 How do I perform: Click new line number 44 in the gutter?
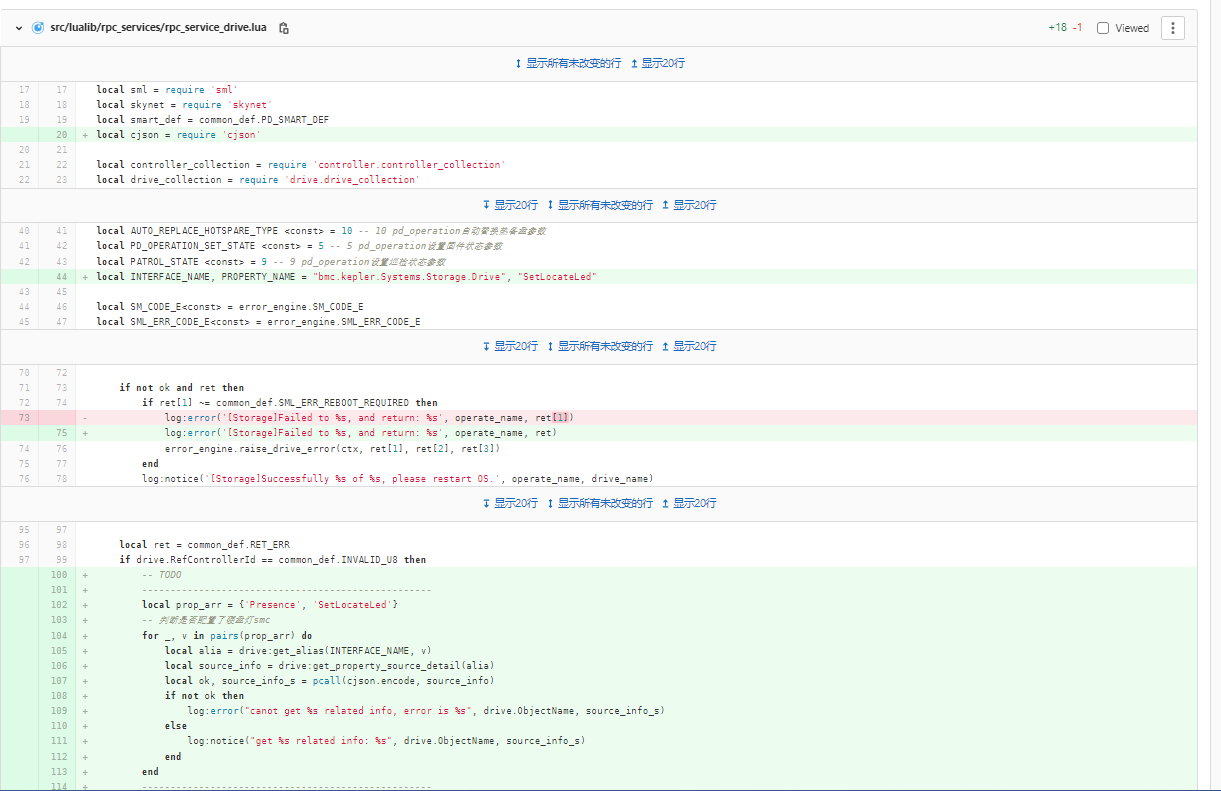(x=61, y=277)
